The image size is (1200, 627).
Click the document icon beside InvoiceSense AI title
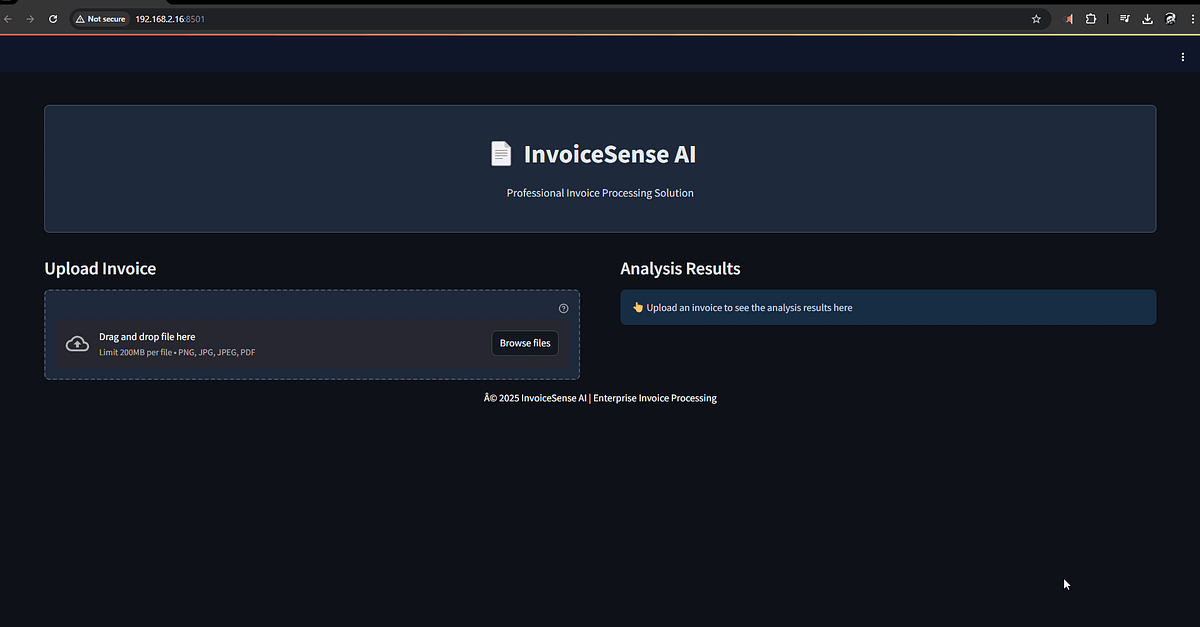click(501, 153)
